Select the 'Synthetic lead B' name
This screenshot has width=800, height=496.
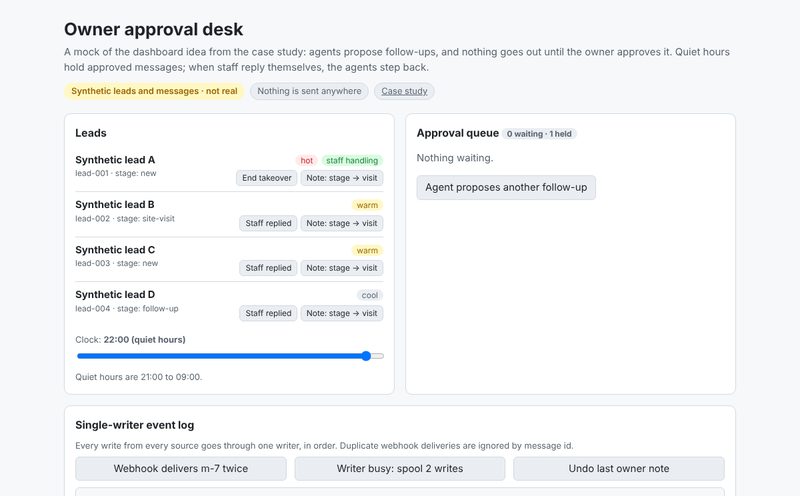115,205
